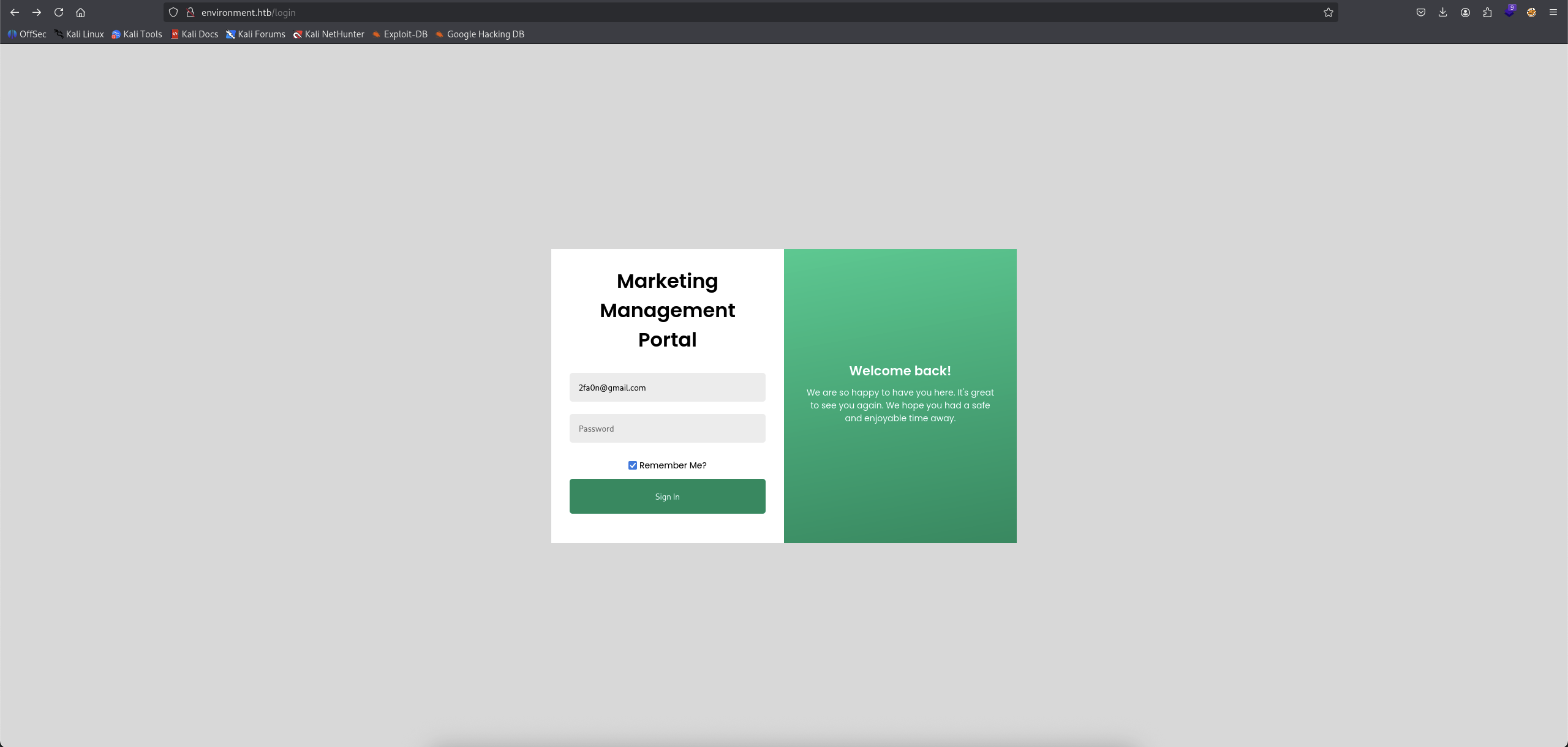Open the Kali NetHunter bookmark
1568x747 pixels.
328,34
